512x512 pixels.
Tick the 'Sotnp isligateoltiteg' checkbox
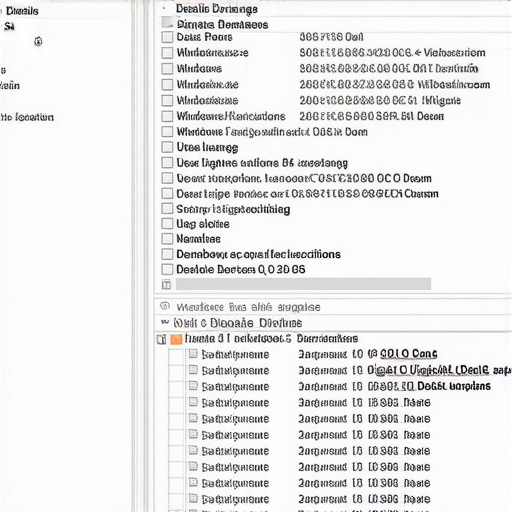[167, 209]
